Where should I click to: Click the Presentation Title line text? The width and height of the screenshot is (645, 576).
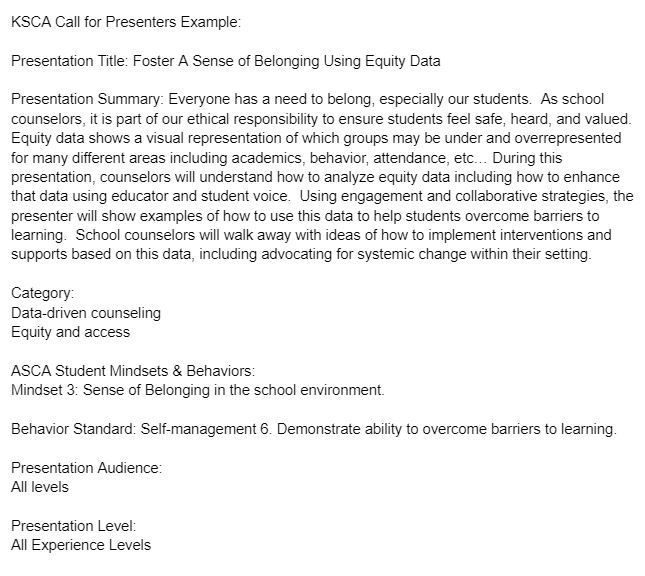(x=226, y=61)
